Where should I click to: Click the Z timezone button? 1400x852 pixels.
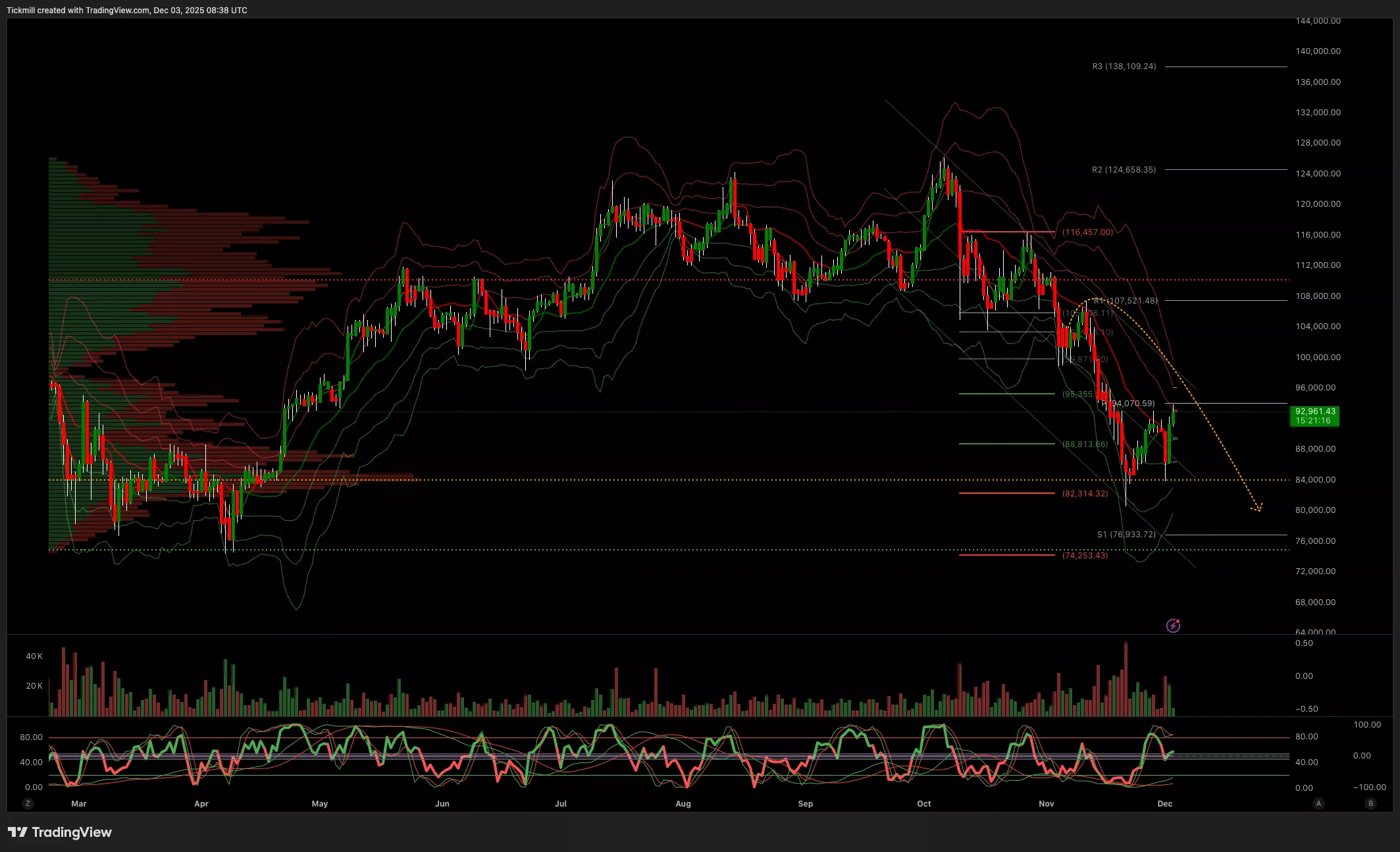pos(28,803)
